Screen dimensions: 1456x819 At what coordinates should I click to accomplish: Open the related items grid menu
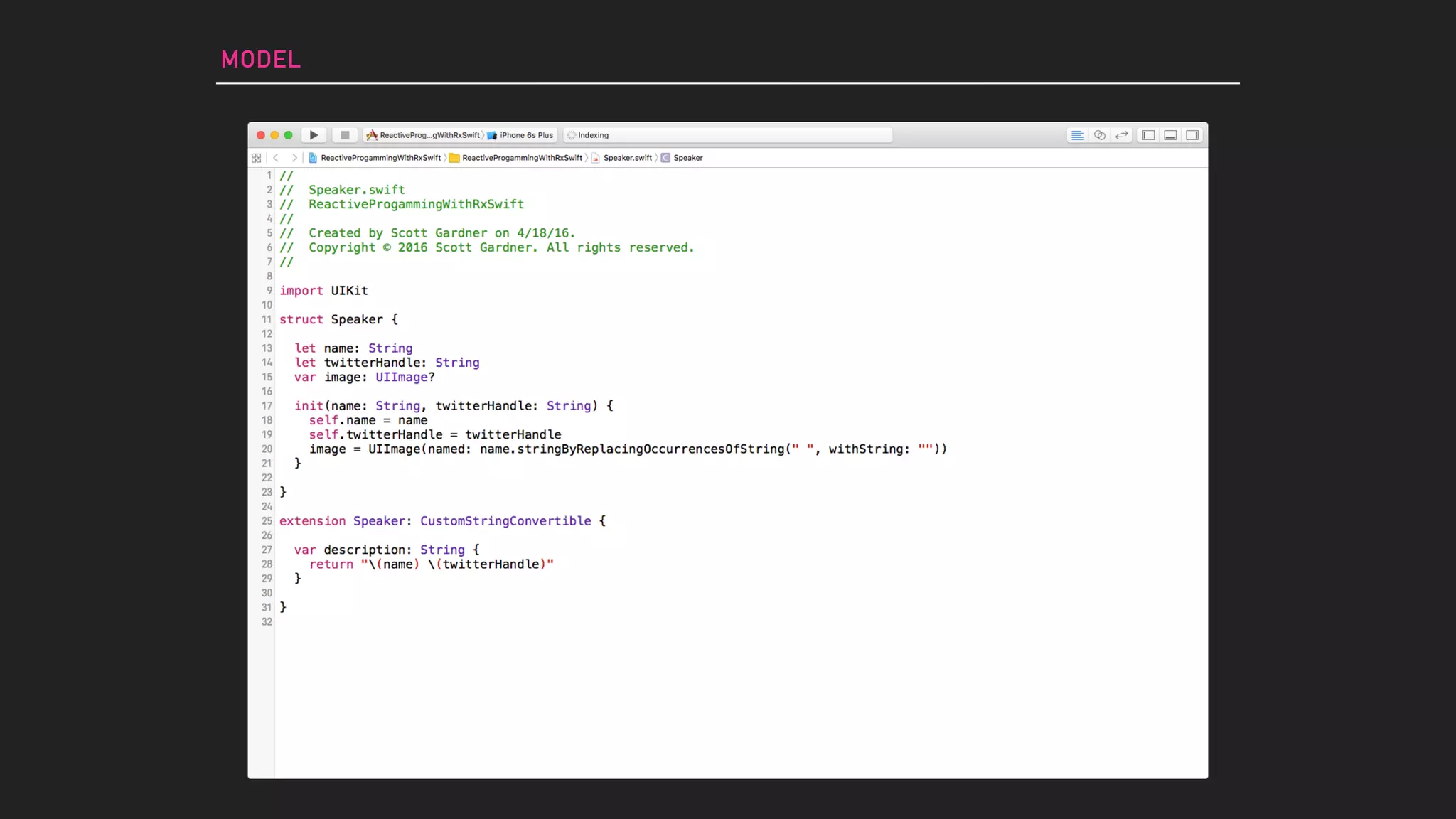tap(257, 158)
